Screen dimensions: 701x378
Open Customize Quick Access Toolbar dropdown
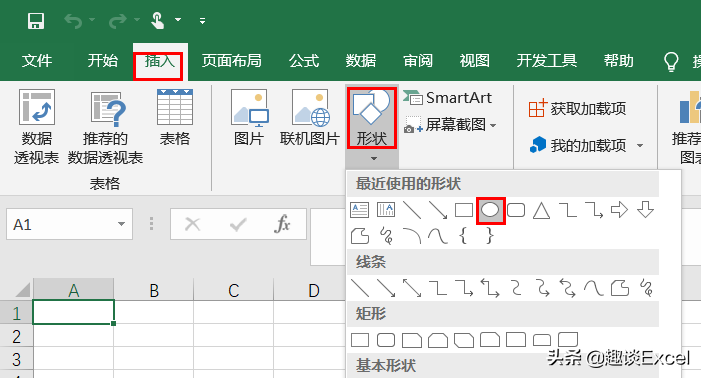pyautogui.click(x=203, y=21)
